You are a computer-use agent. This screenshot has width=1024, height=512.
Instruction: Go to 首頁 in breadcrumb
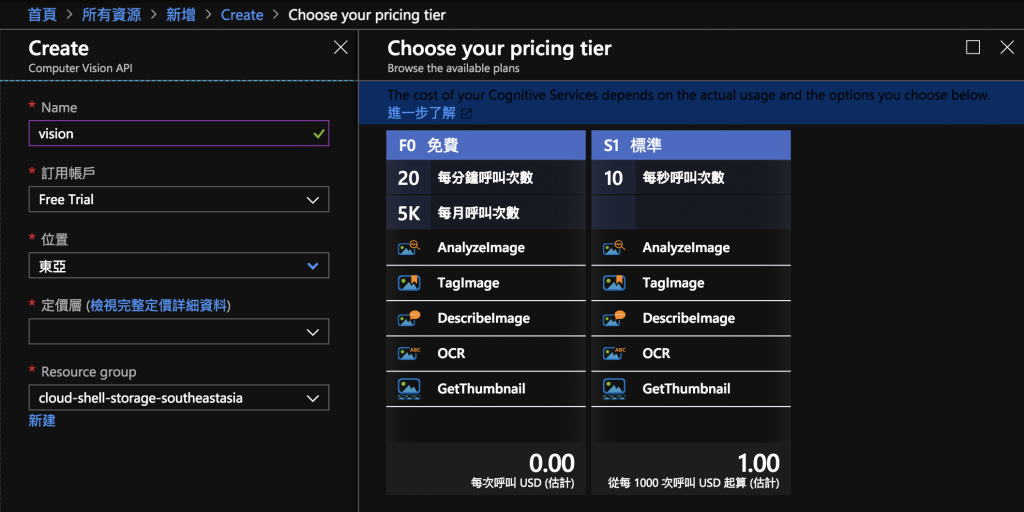point(42,14)
